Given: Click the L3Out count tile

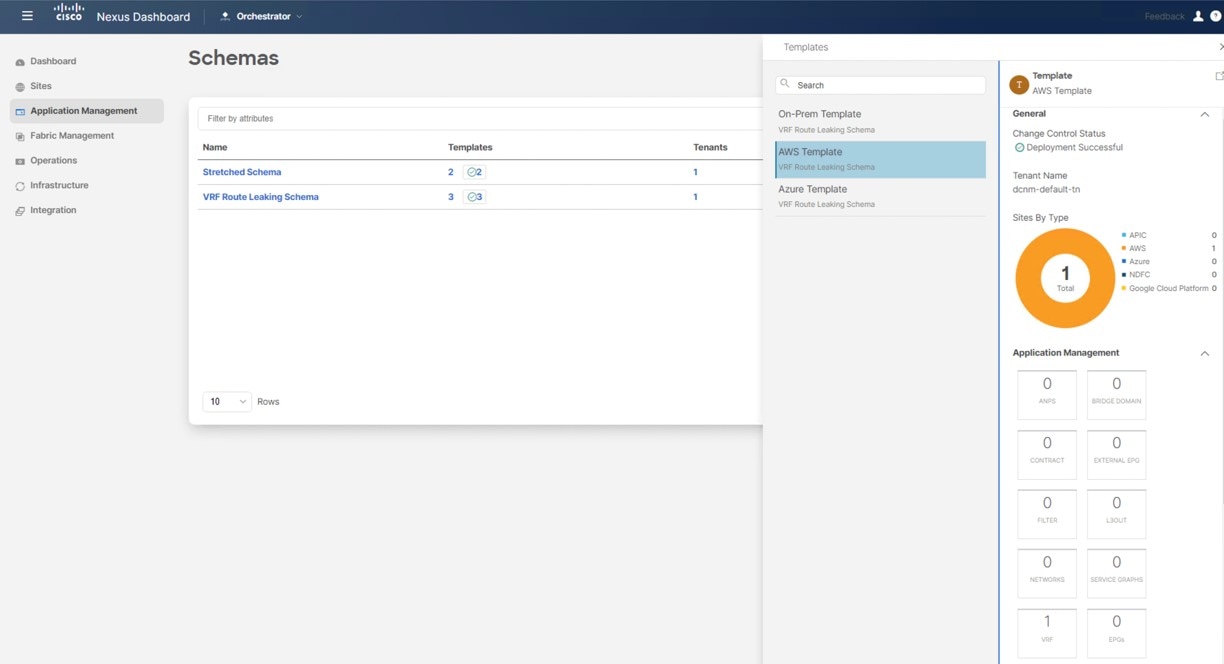Looking at the screenshot, I should [x=1117, y=514].
